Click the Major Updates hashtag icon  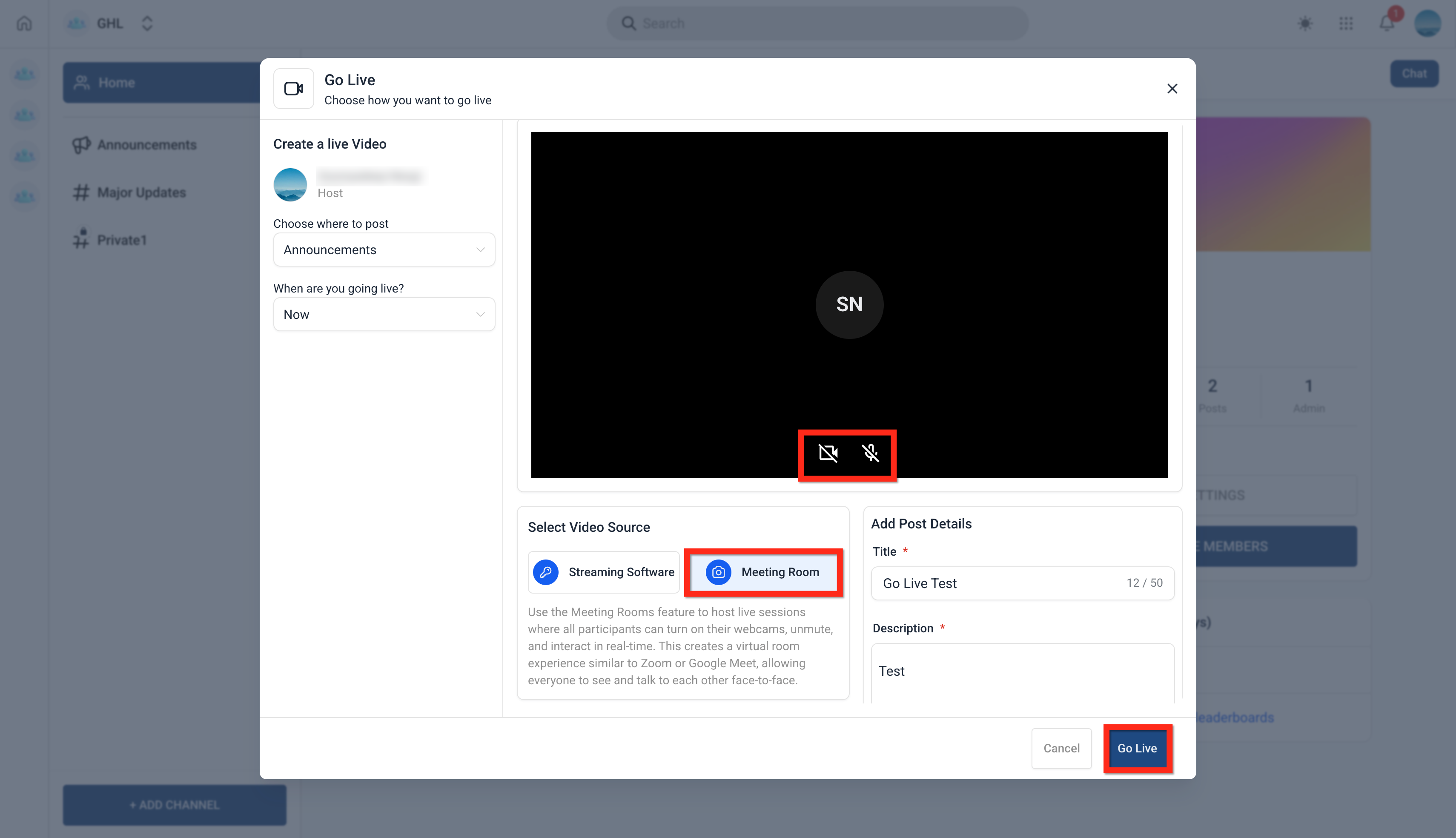[81, 192]
